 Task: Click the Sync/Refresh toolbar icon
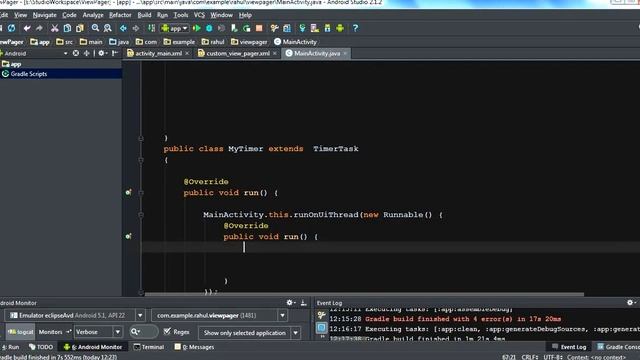12,28
